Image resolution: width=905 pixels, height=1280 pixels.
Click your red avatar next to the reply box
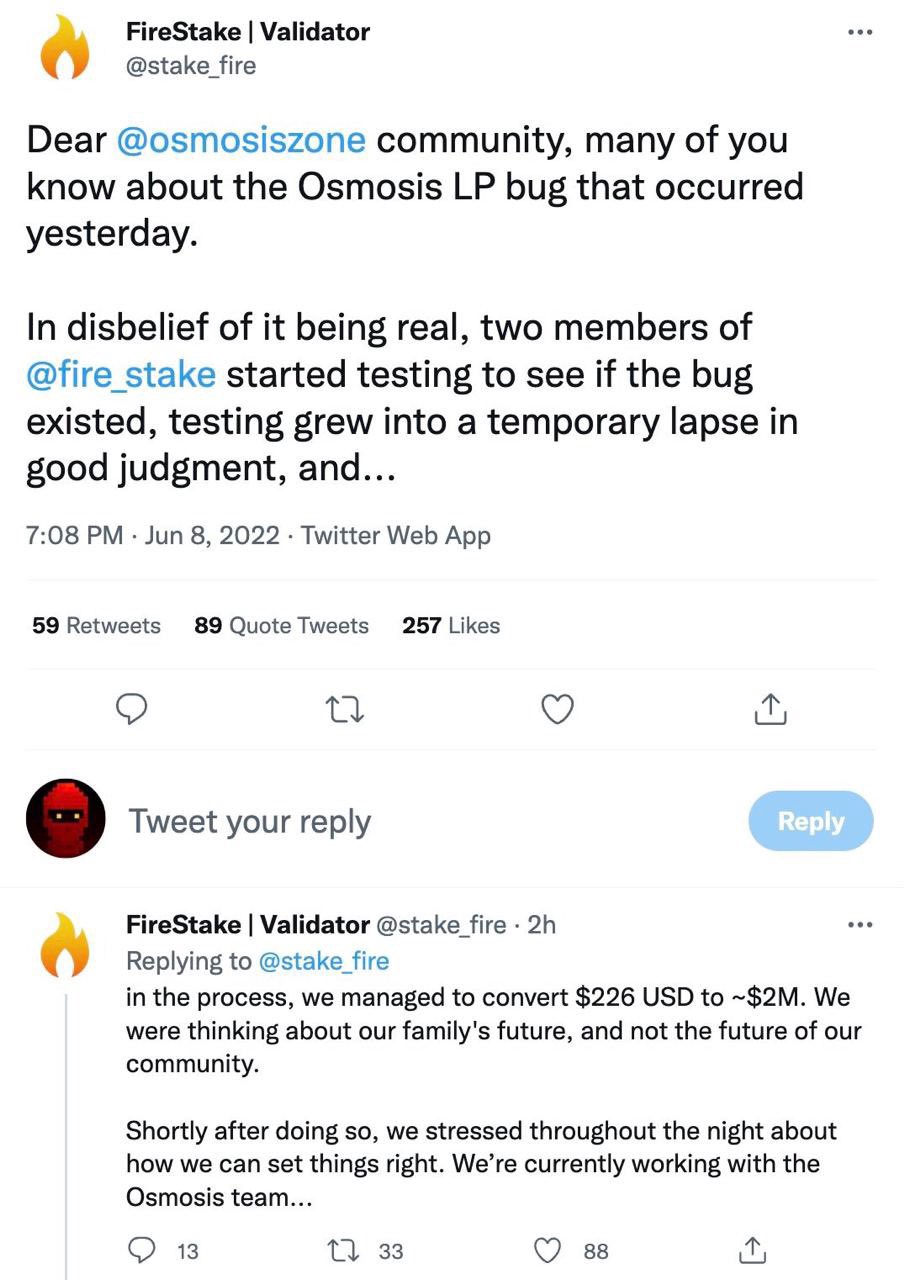coord(65,818)
